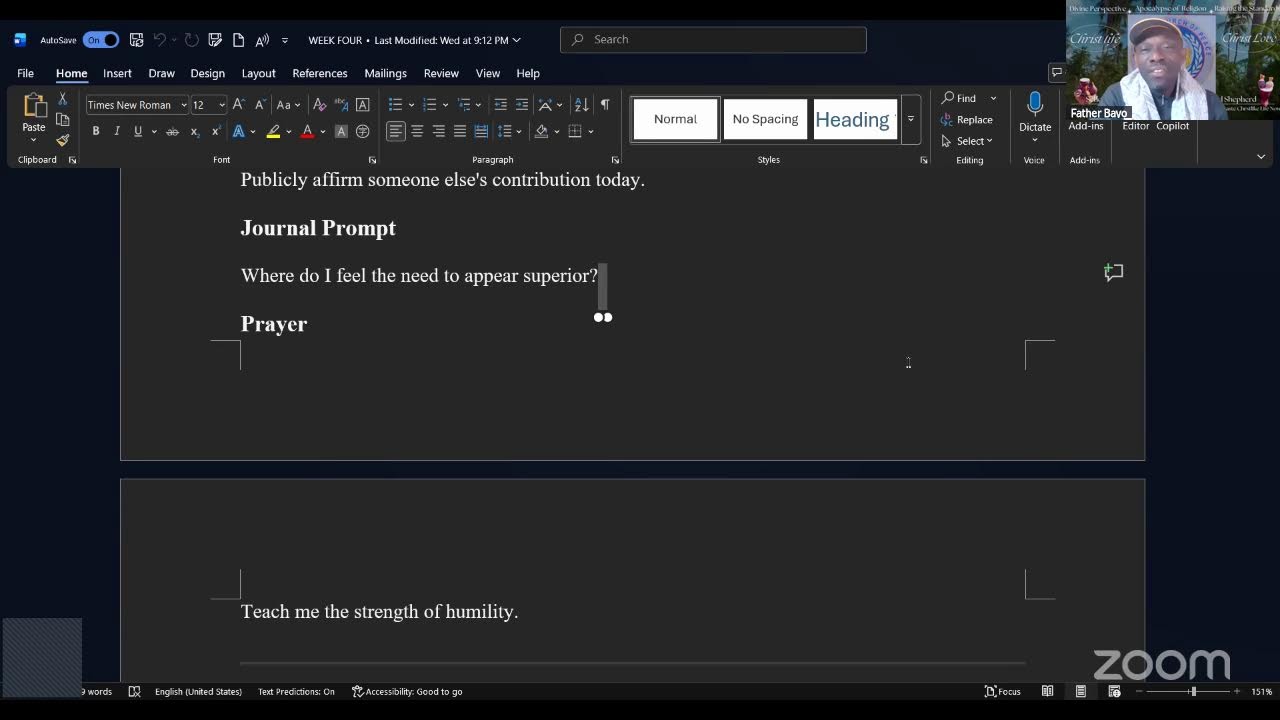Image resolution: width=1280 pixels, height=720 pixels.
Task: Switch to the Draw tab
Action: (161, 73)
